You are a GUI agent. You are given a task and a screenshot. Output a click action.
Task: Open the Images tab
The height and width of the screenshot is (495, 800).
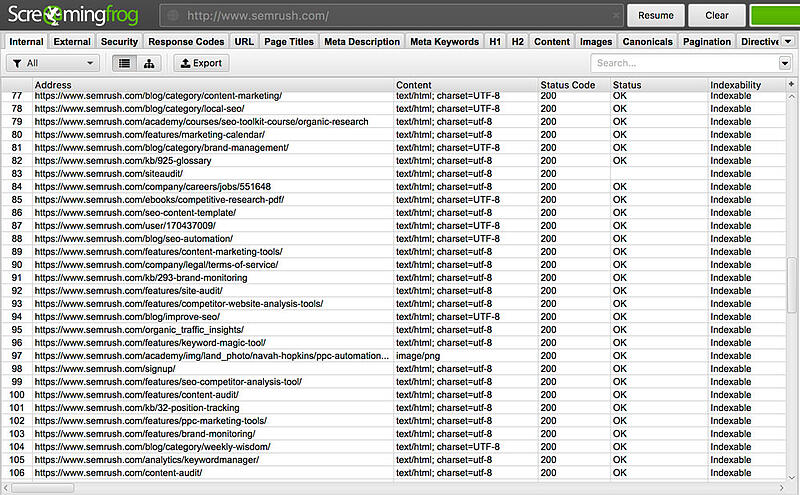596,42
